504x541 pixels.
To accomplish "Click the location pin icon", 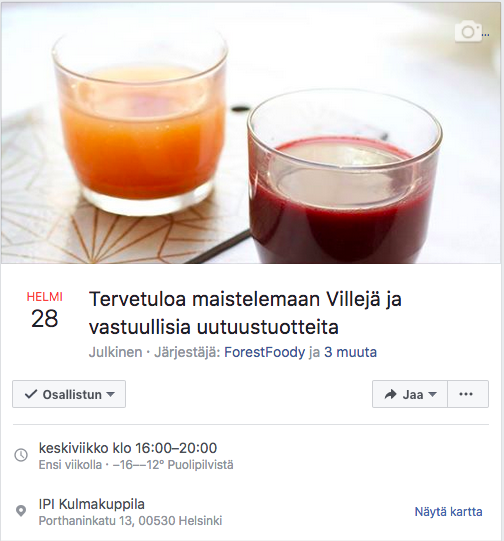I will 21,511.
